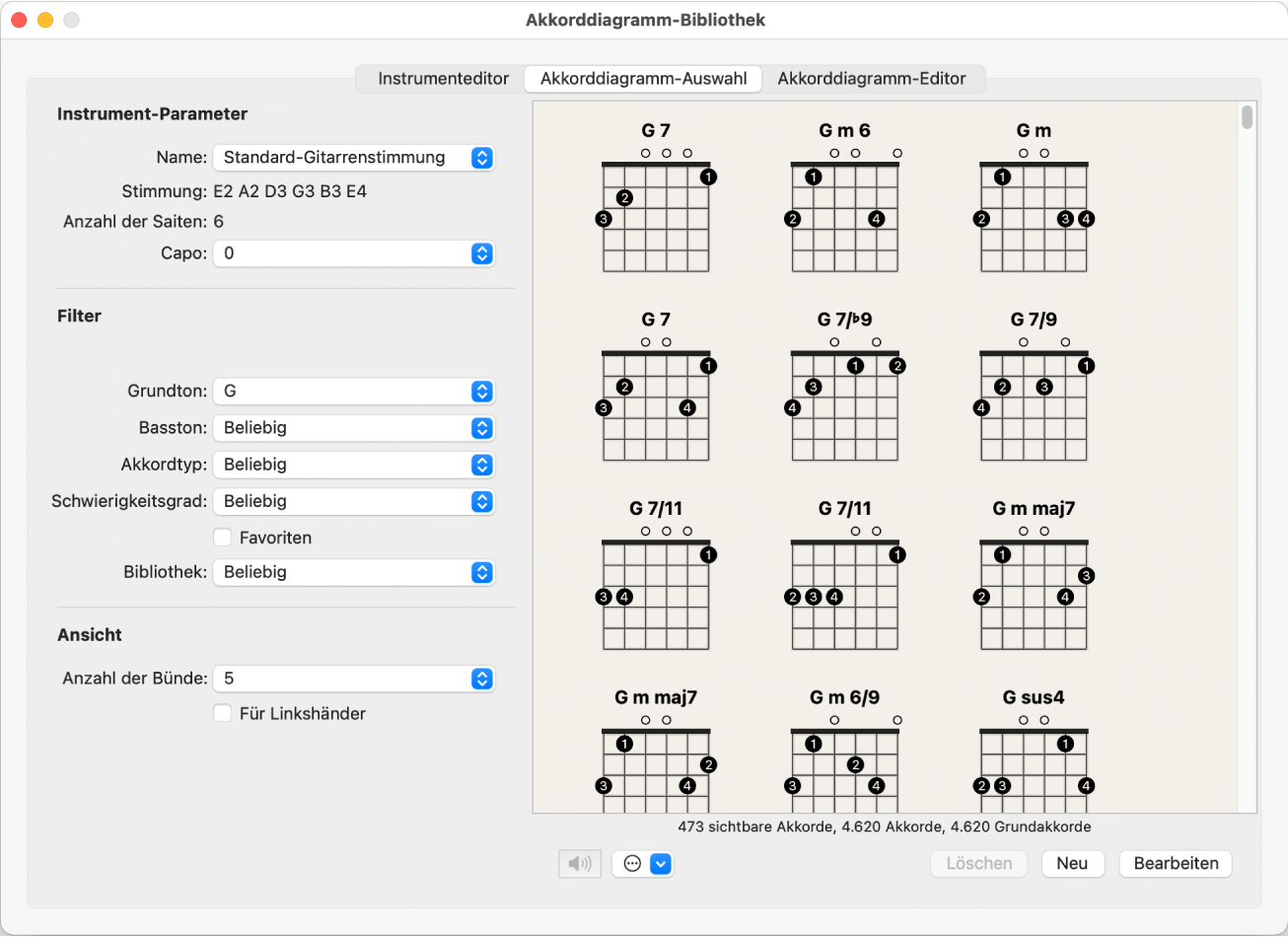The height and width of the screenshot is (937, 1288).
Task: Click the 'Filter' section heading
Action: coord(79,317)
